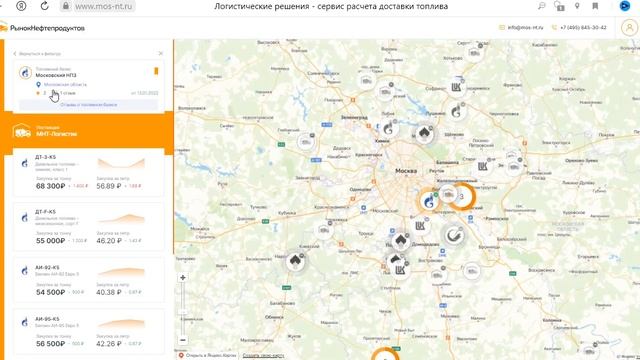
Task: Click the Gazprom logo of Московский НПЗ card
Action: [25, 73]
